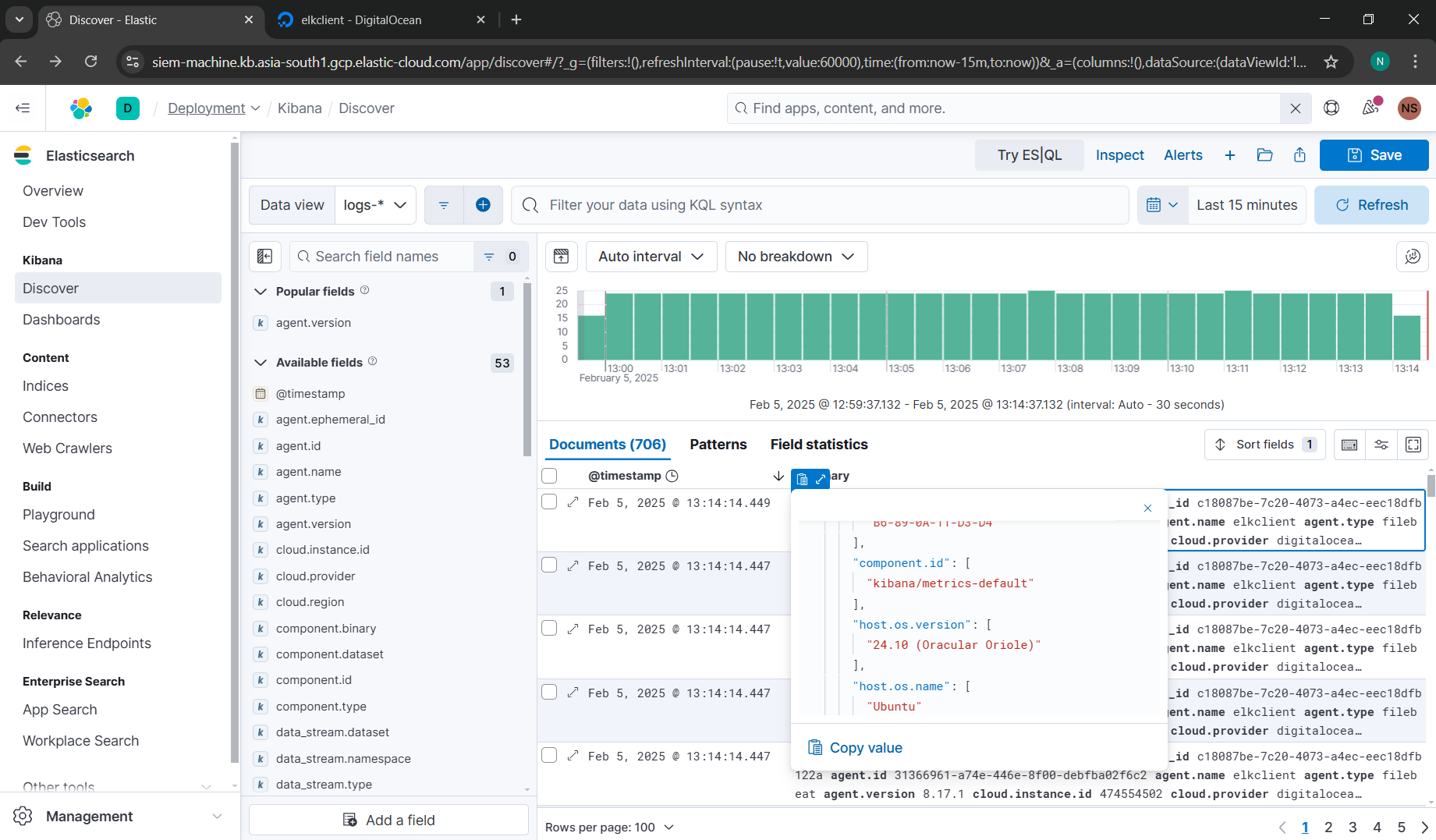Viewport: 1436px width, 840px height.
Task: Select all documents checkbox in header
Action: (549, 476)
